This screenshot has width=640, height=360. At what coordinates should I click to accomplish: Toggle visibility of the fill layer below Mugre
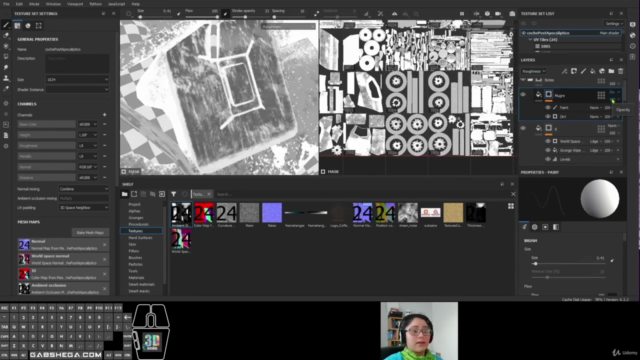click(x=523, y=128)
